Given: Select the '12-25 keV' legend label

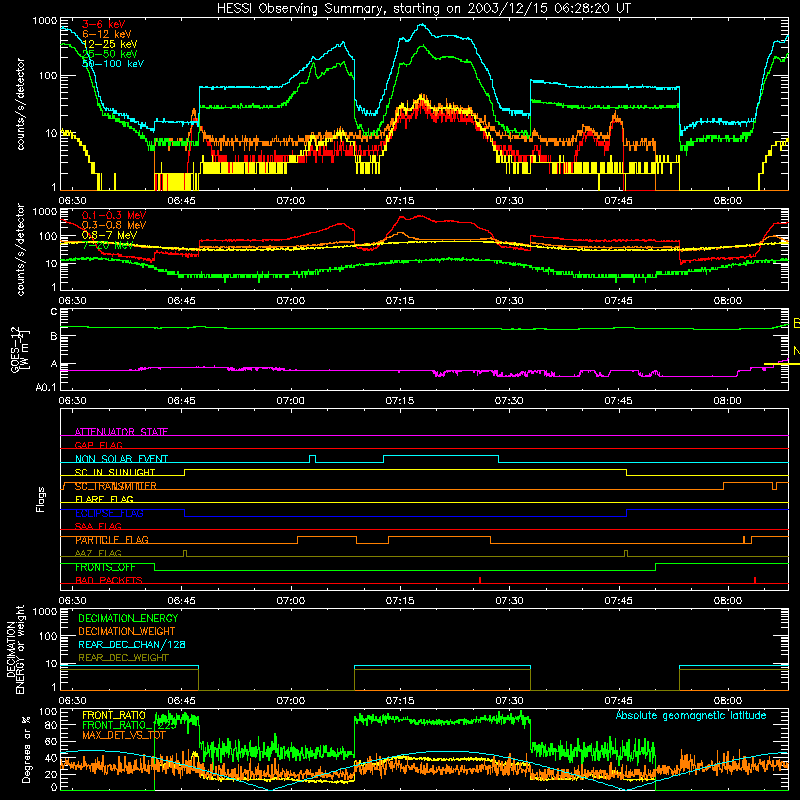Looking at the screenshot, I should tap(109, 44).
